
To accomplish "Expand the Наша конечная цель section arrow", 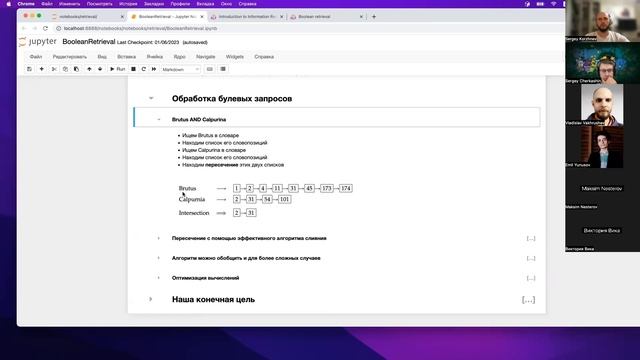I will [151, 300].
